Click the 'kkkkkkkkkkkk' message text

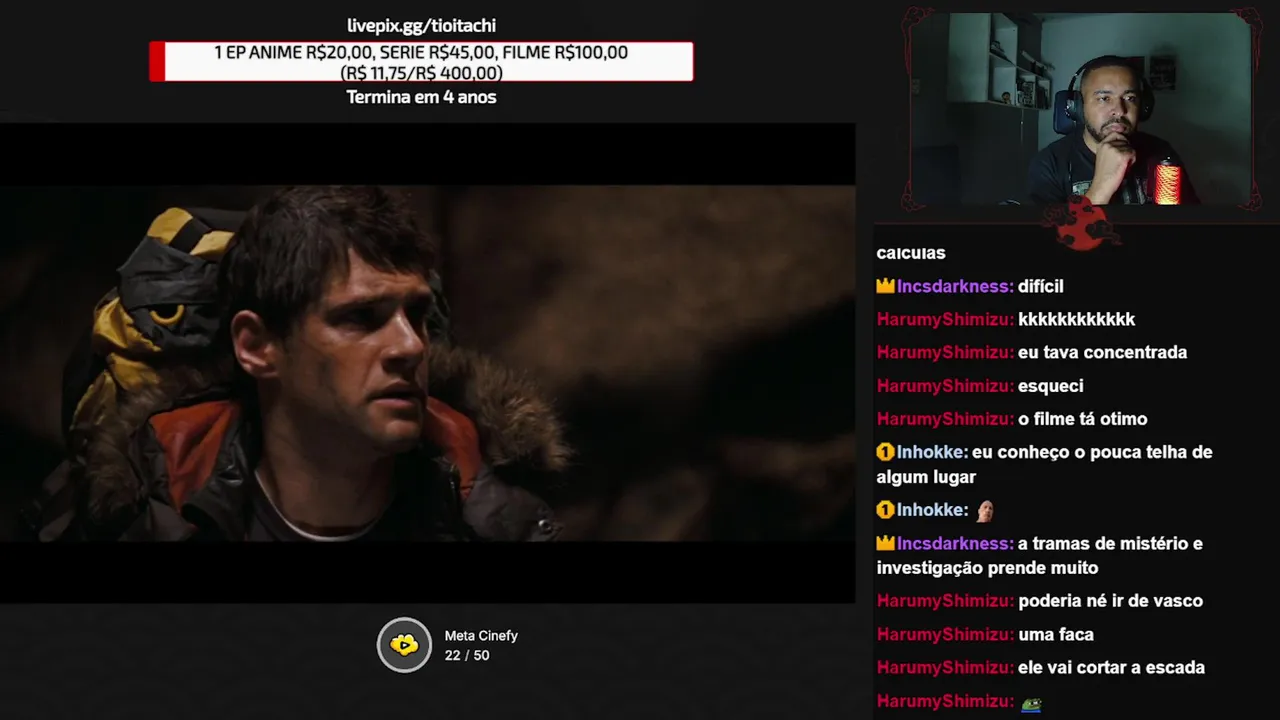click(1076, 319)
